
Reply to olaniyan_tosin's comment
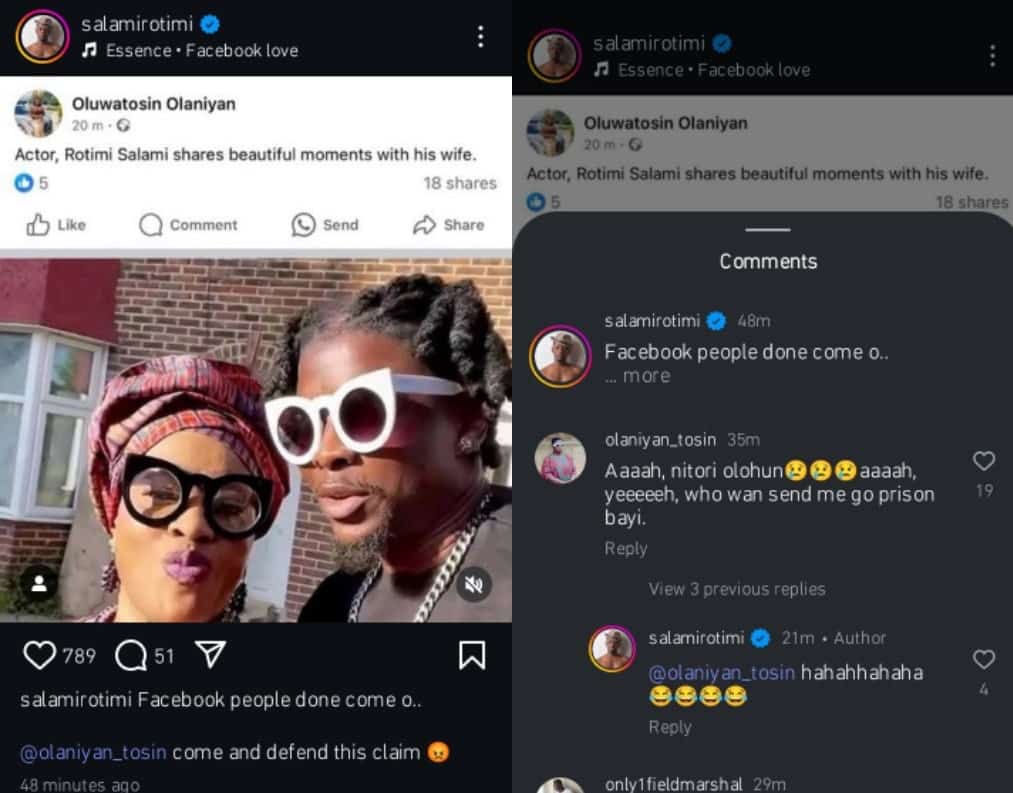(x=626, y=548)
